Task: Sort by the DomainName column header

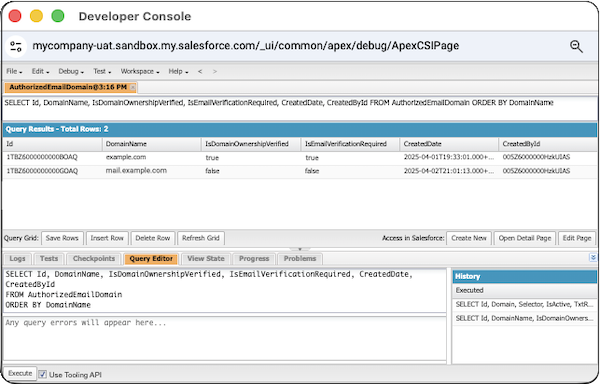Action: coord(152,144)
